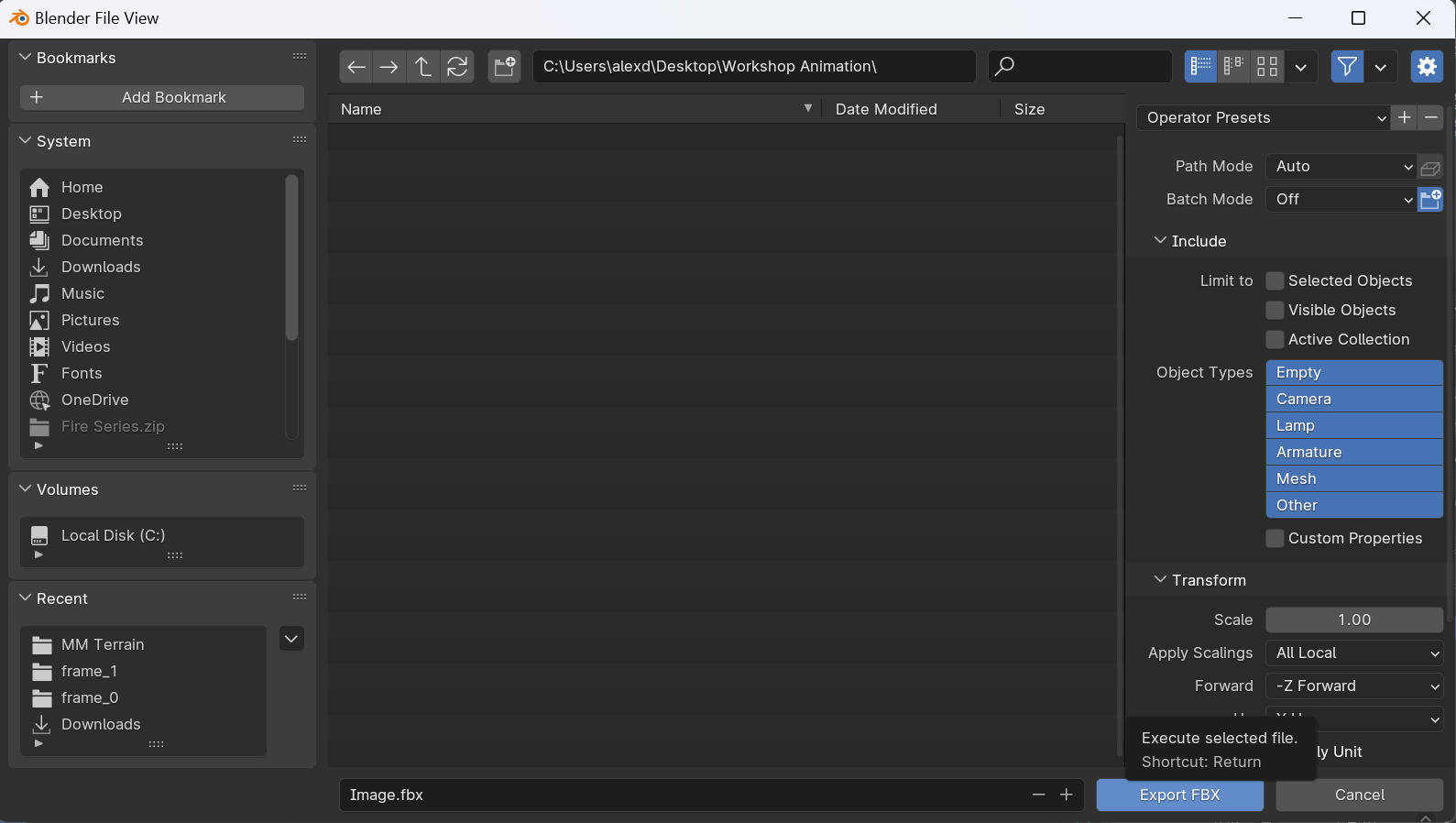Enable Selected Objects checkbox
1456x823 pixels.
[x=1275, y=280]
